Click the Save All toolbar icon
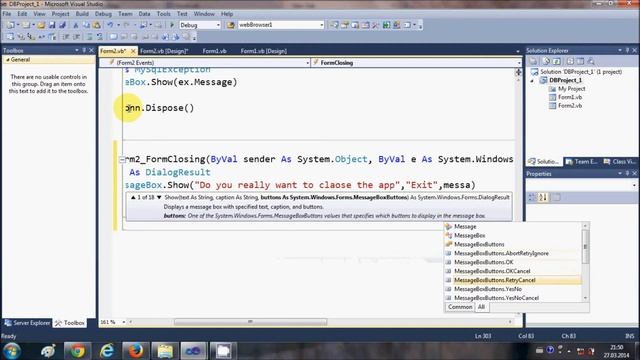640x360 pixels. (62, 25)
